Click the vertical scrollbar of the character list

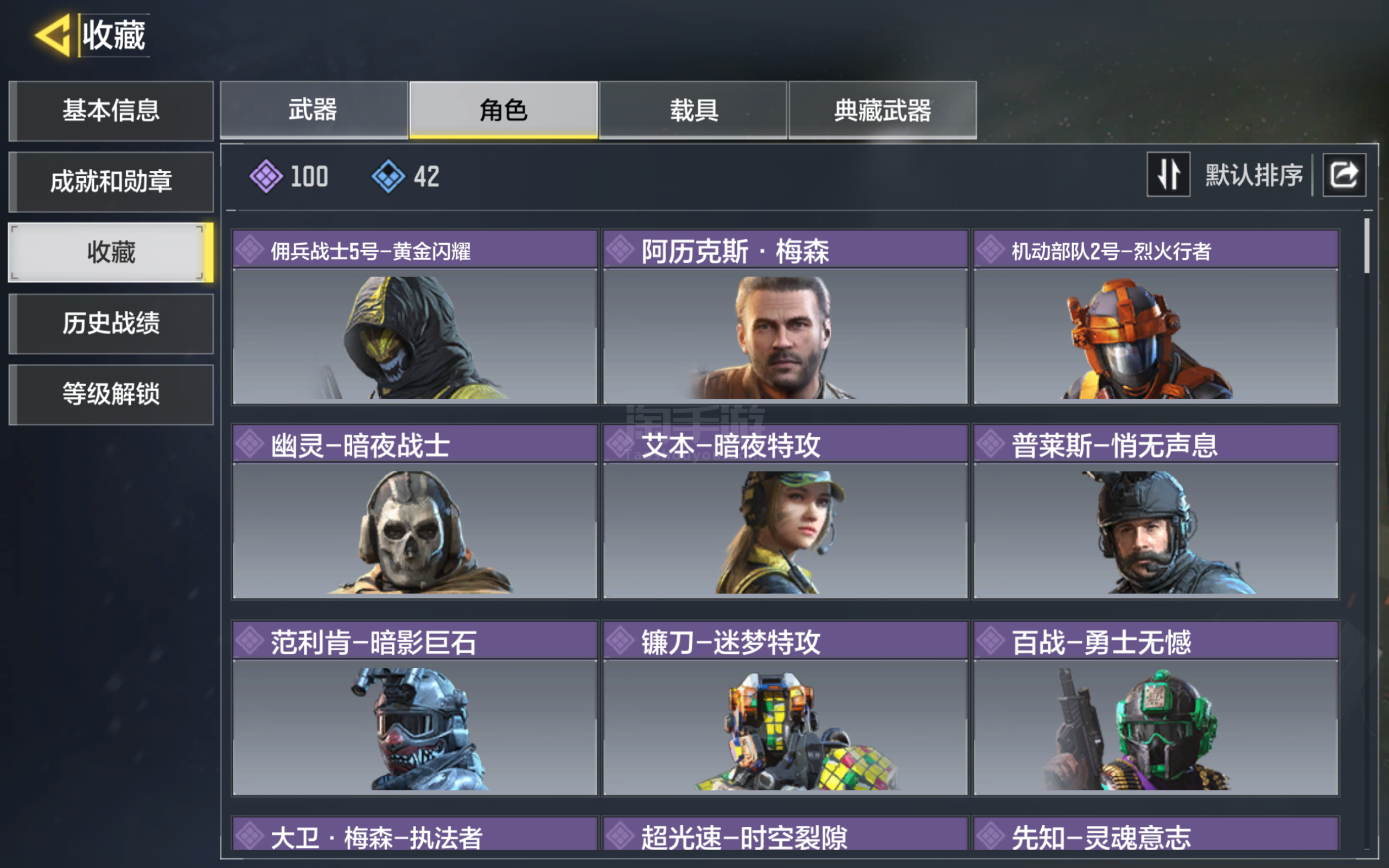click(1367, 534)
